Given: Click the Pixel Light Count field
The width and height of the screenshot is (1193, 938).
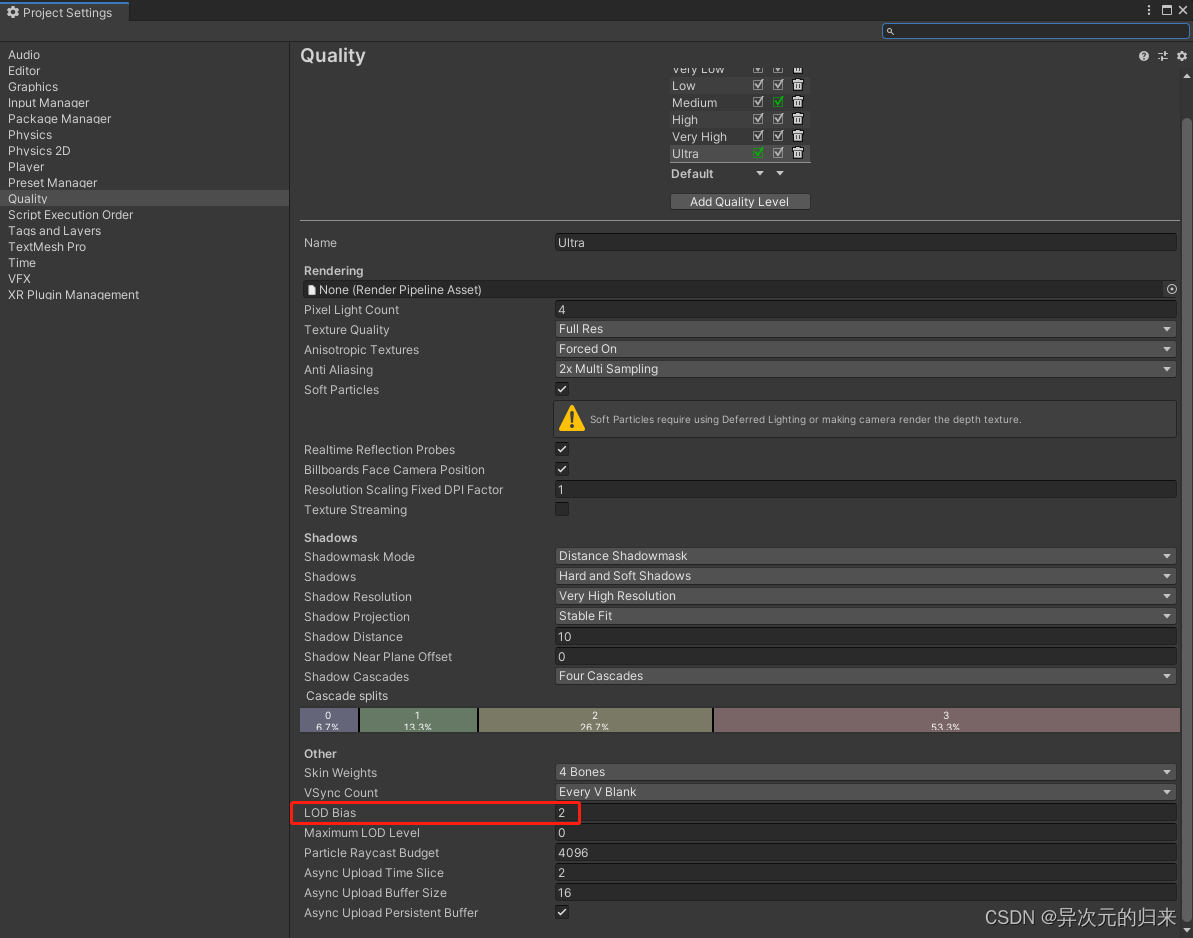Looking at the screenshot, I should coord(866,309).
